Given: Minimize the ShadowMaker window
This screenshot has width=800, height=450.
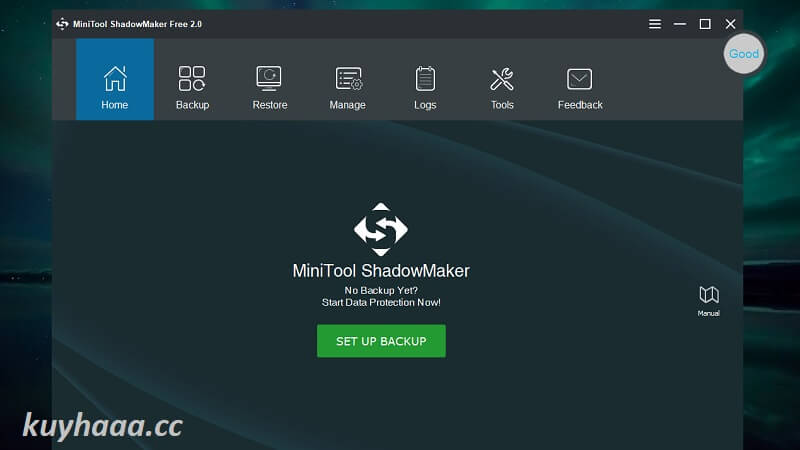Looking at the screenshot, I should click(x=680, y=24).
